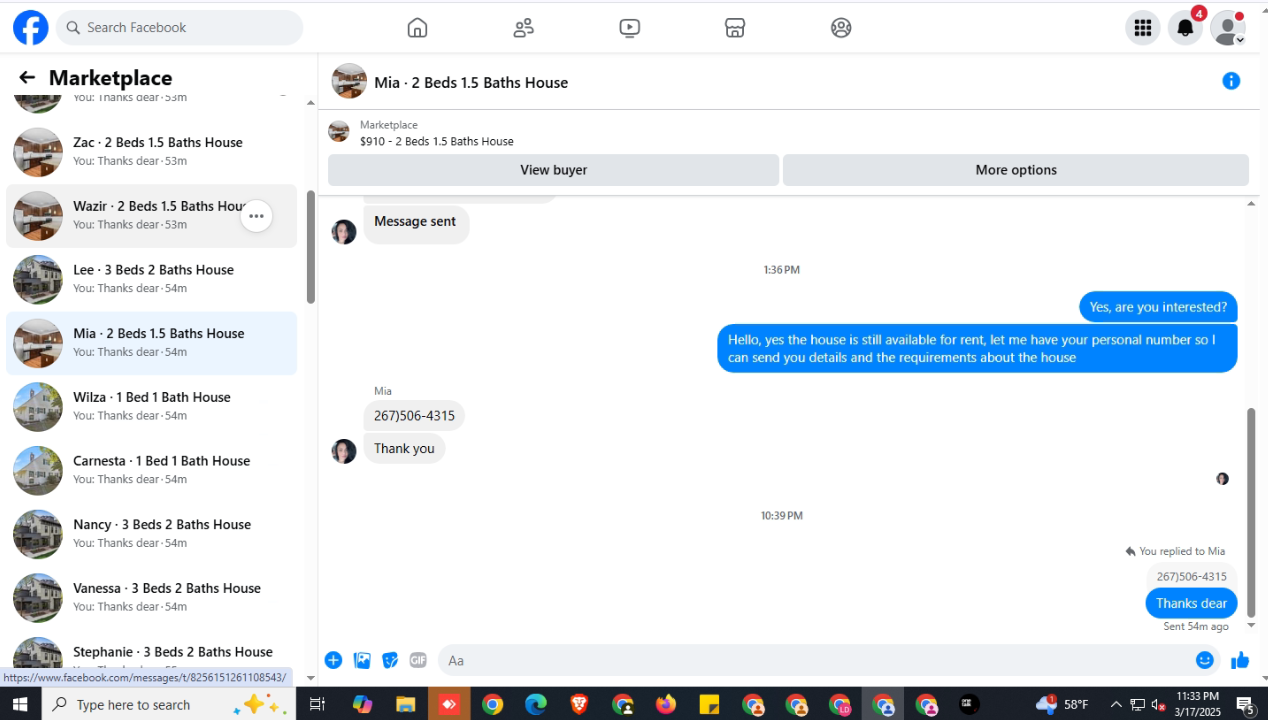Open the Notifications bell icon
Viewport: 1268px width, 720px height.
click(1186, 28)
